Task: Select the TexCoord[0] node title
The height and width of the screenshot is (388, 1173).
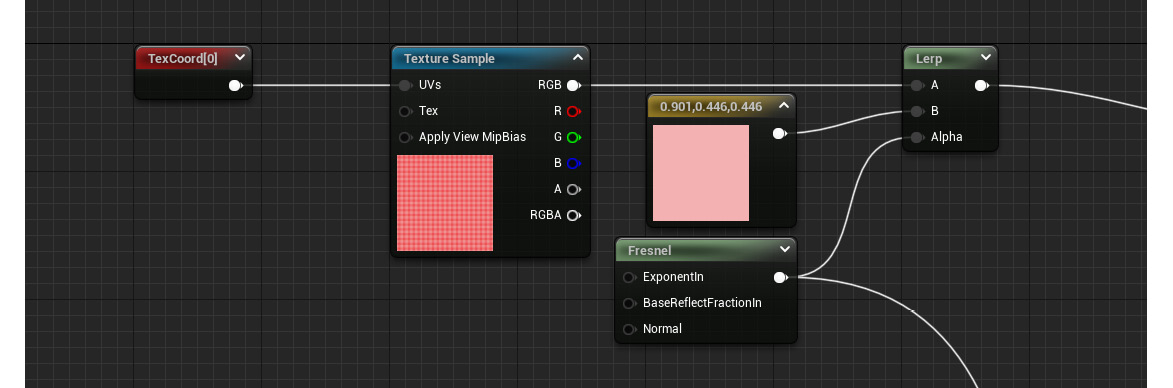Action: (183, 58)
